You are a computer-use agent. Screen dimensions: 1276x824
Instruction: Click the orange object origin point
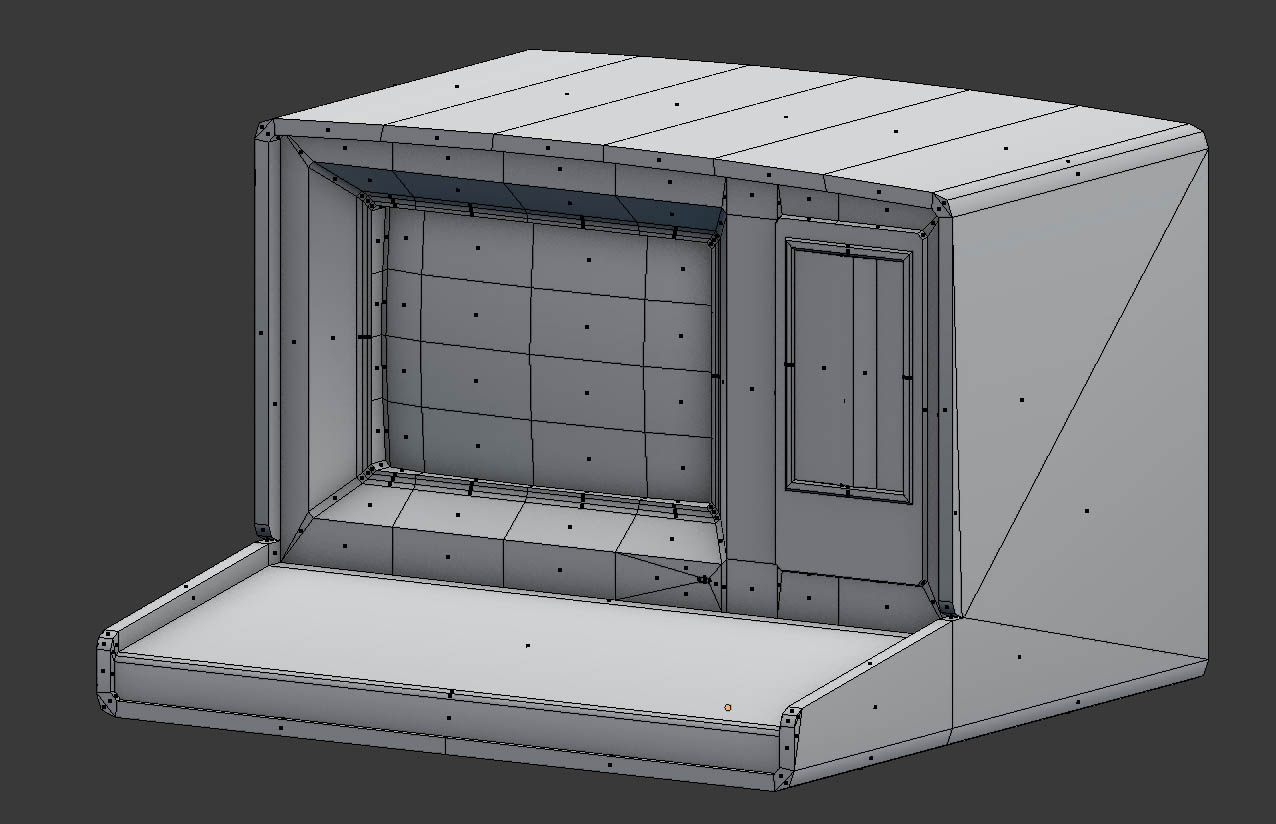pos(728,707)
